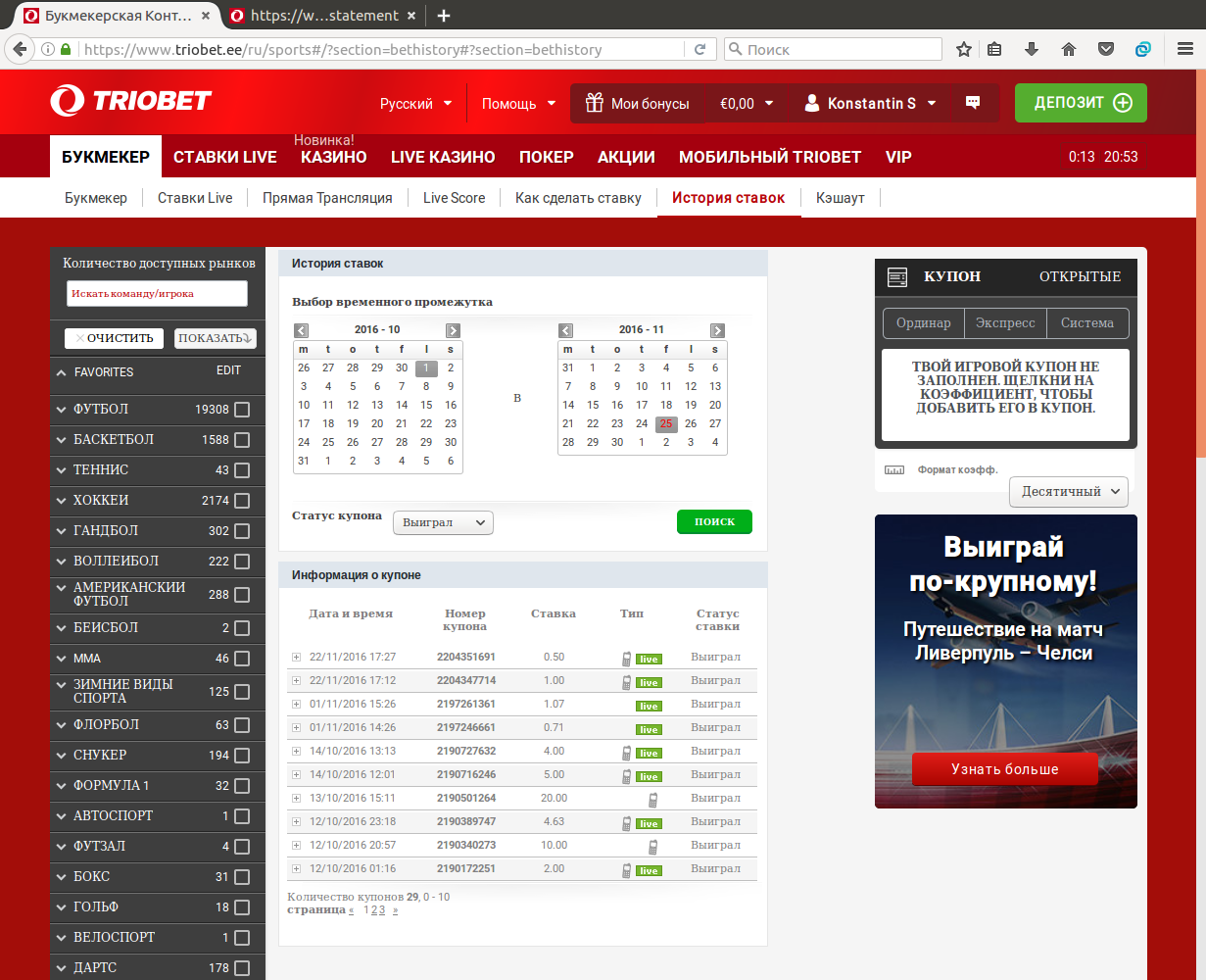
Task: Select day 1 highlighted in the 2016-10 calendar
Action: tap(426, 368)
